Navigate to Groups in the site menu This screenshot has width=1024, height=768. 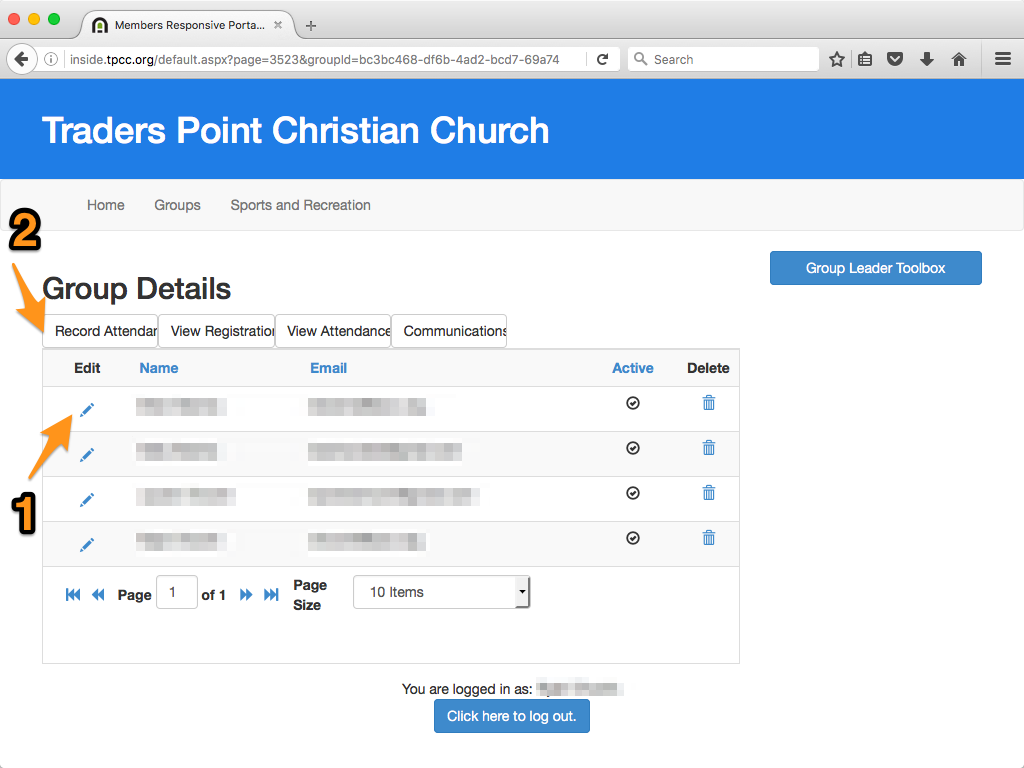point(177,205)
